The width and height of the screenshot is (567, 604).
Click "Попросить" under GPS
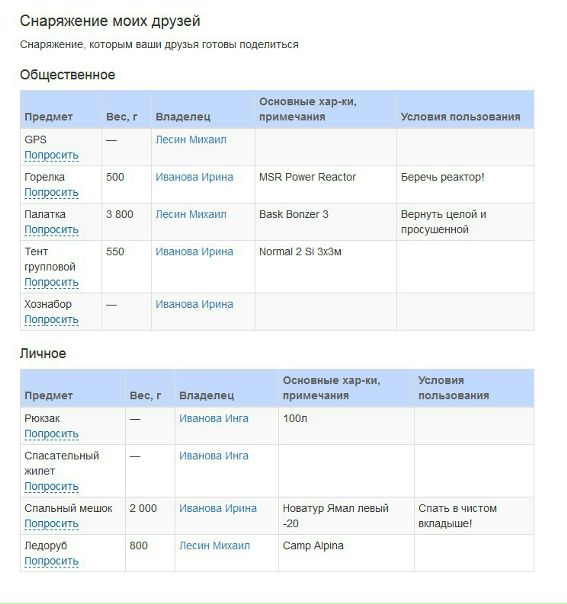coord(51,155)
